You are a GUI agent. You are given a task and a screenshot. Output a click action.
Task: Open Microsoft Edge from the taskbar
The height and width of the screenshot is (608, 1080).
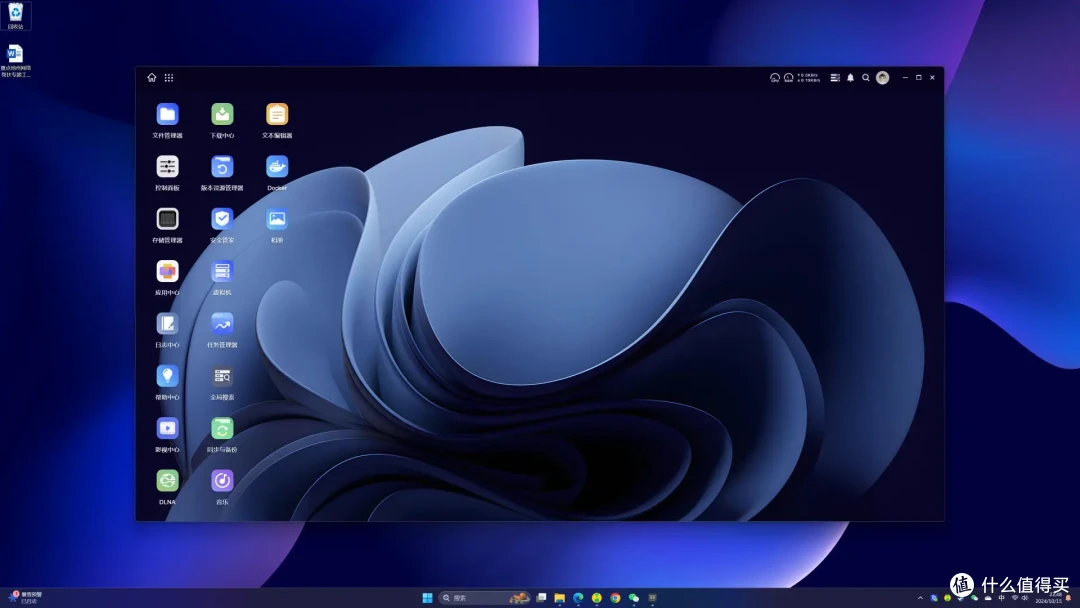[578, 598]
